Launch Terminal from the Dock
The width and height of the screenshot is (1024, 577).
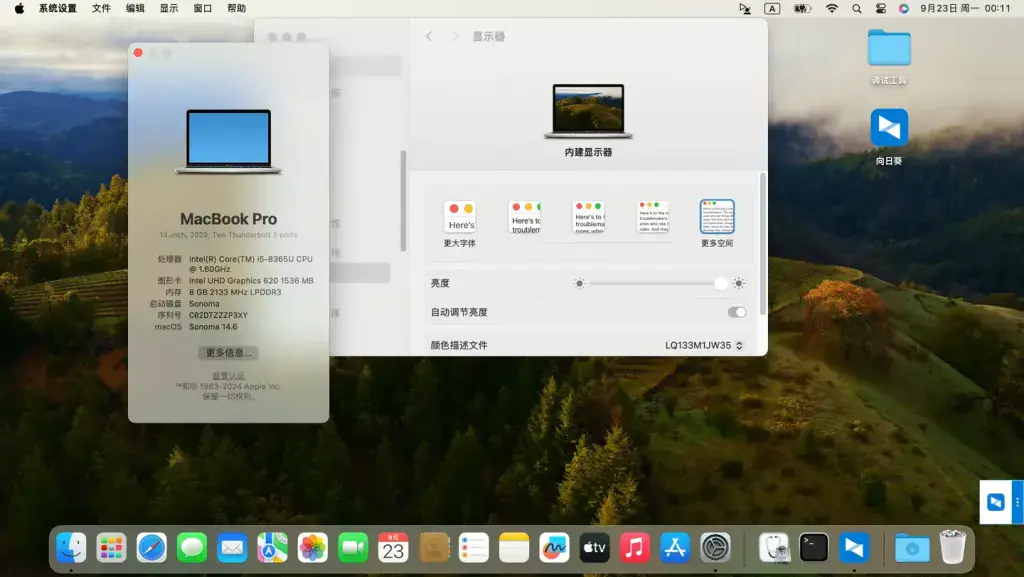pyautogui.click(x=814, y=547)
